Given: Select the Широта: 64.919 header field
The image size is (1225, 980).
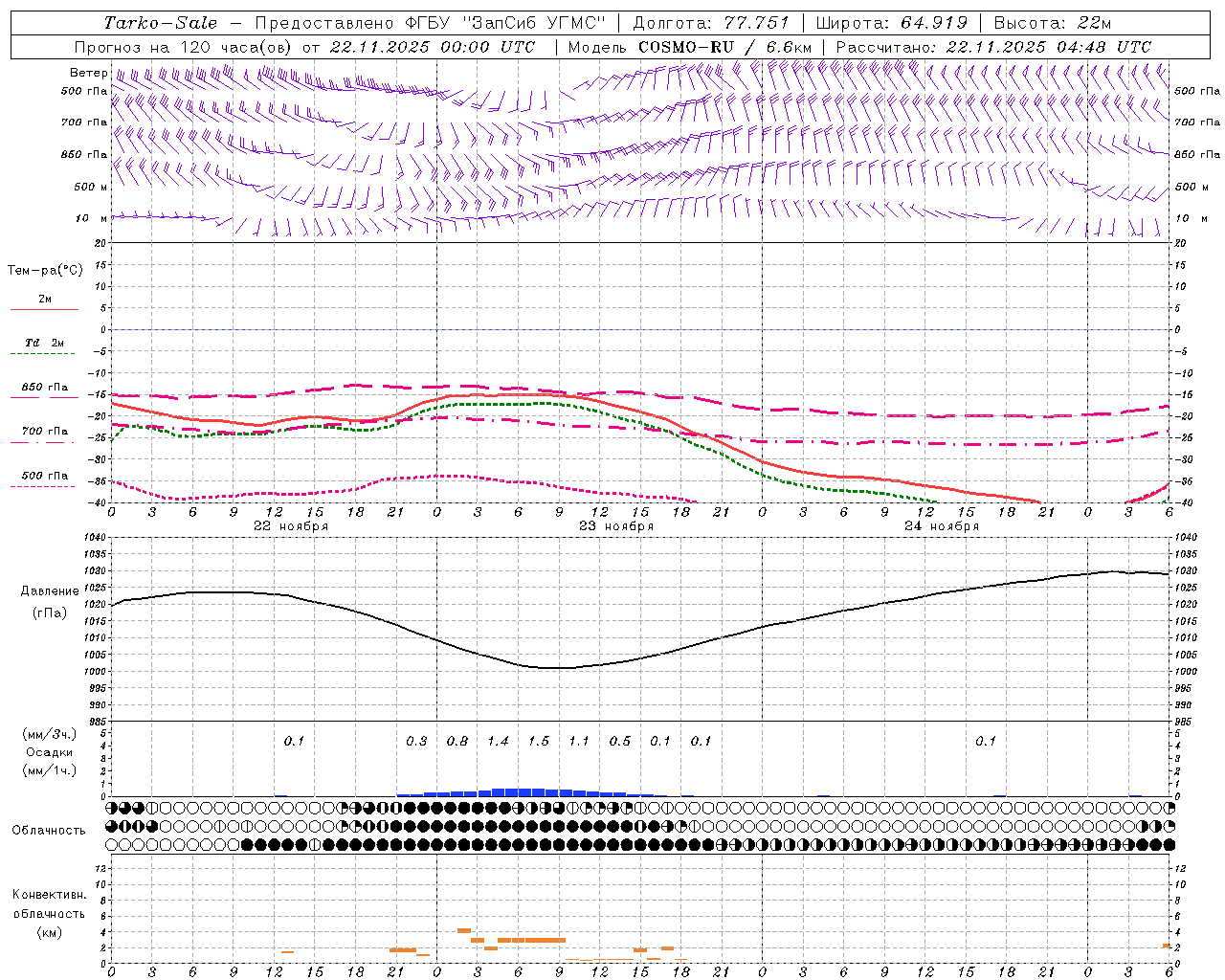Looking at the screenshot, I should coord(891,23).
